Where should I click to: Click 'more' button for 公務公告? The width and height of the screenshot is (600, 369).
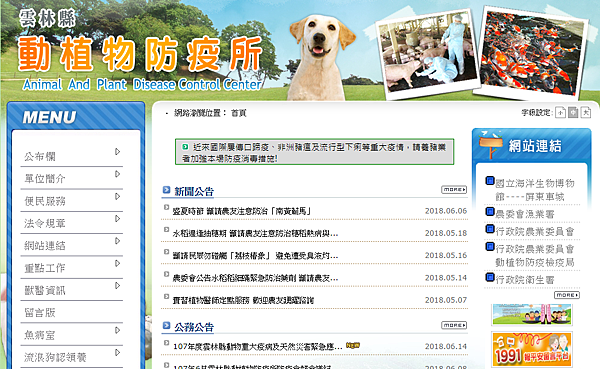pos(454,325)
